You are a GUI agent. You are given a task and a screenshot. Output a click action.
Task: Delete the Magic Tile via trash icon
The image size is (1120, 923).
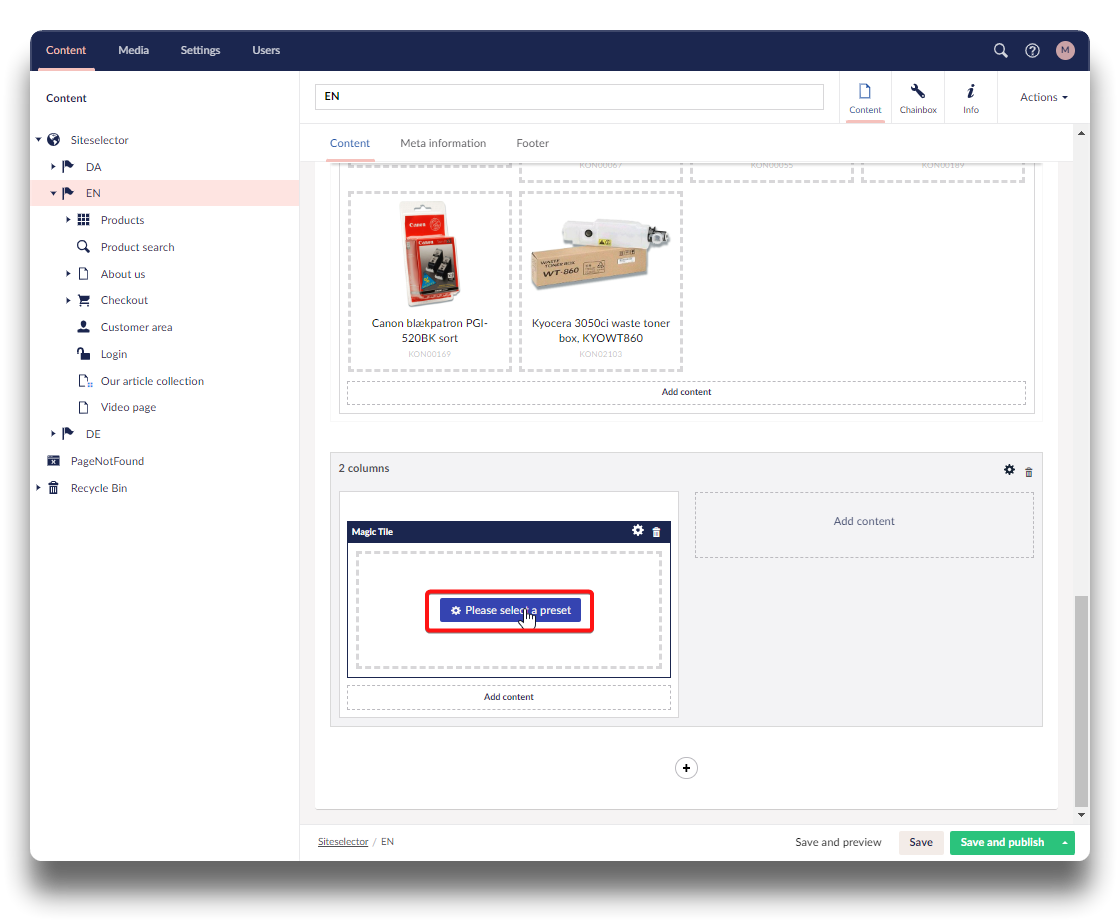point(657,532)
